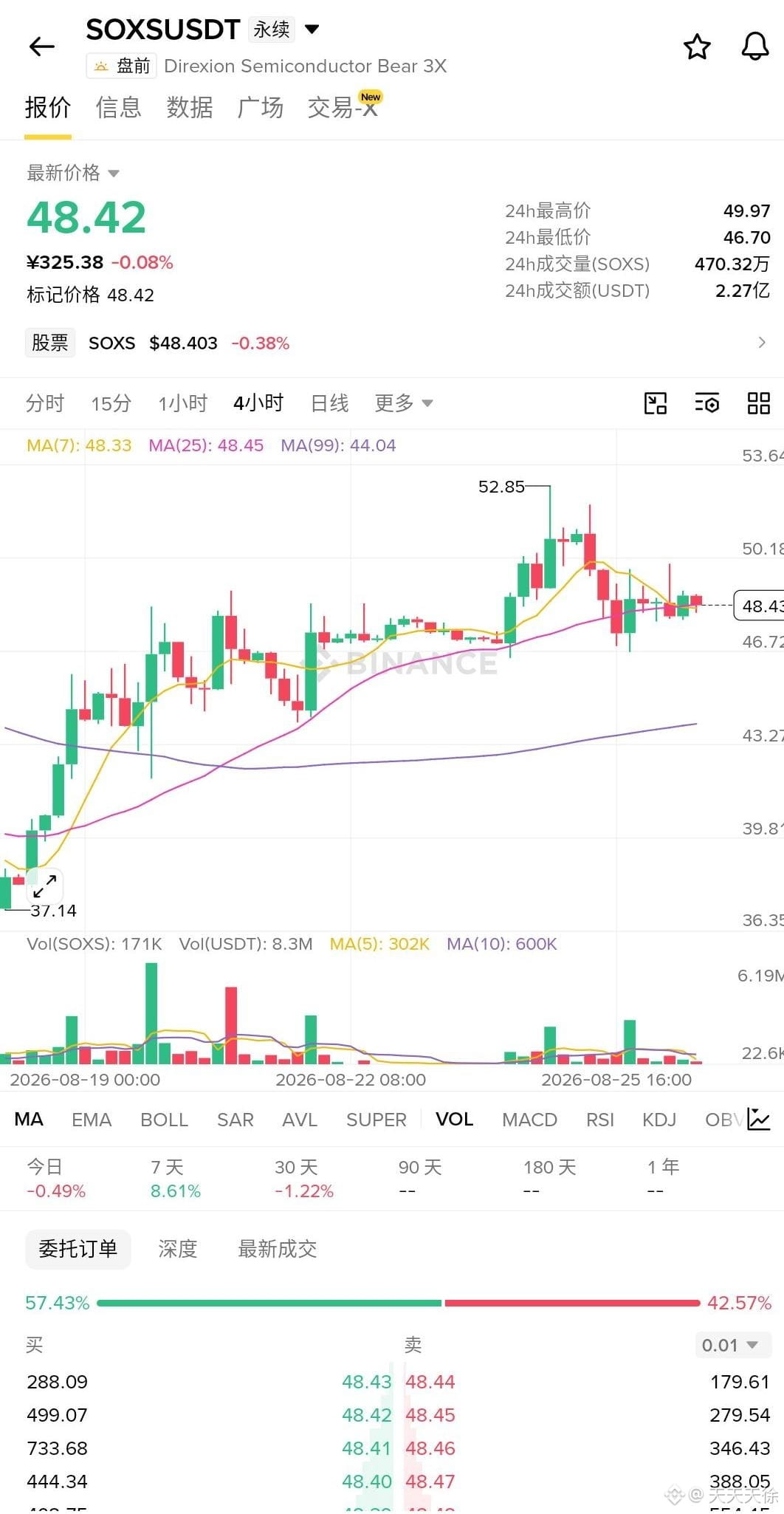Toggle BOLL indicator
The width and height of the screenshot is (784, 1514).
(x=164, y=1120)
